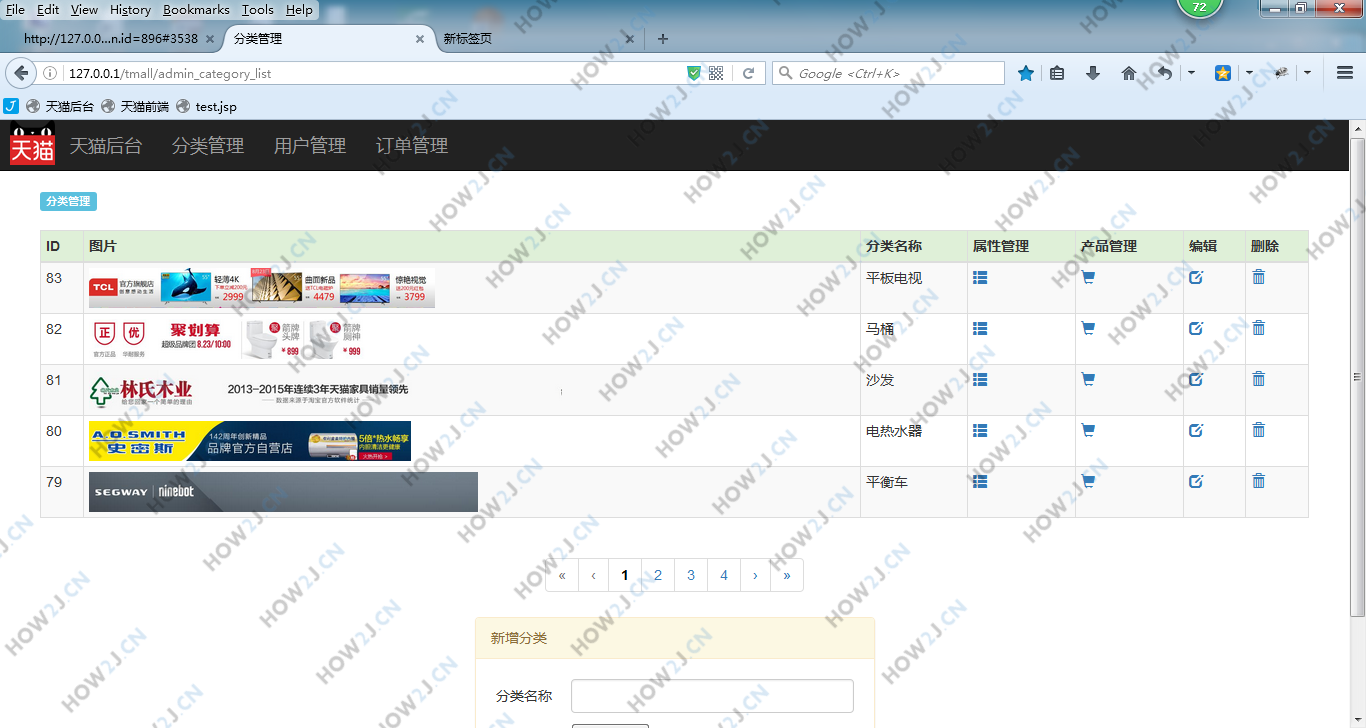Go to 用户管理 in navbar
1366x728 pixels.
click(310, 145)
